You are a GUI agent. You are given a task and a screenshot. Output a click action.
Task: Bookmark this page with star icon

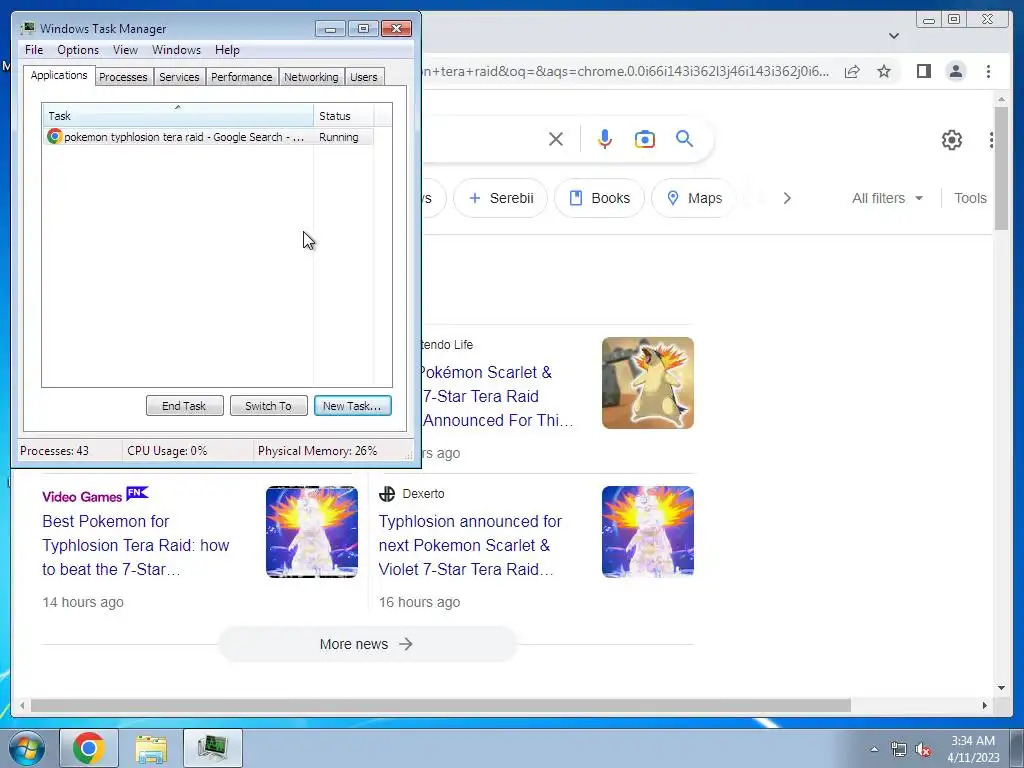point(884,71)
